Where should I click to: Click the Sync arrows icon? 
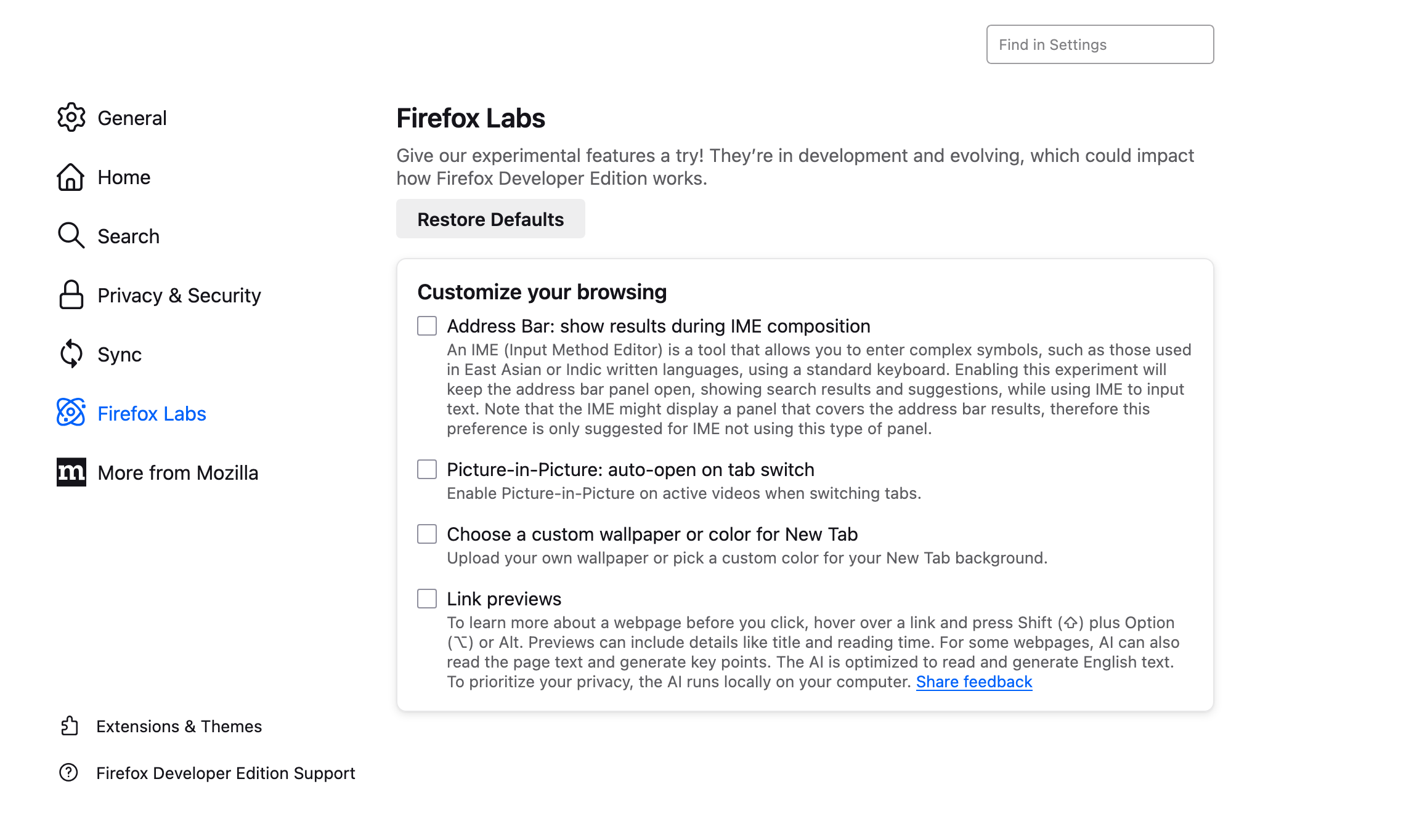[71, 353]
